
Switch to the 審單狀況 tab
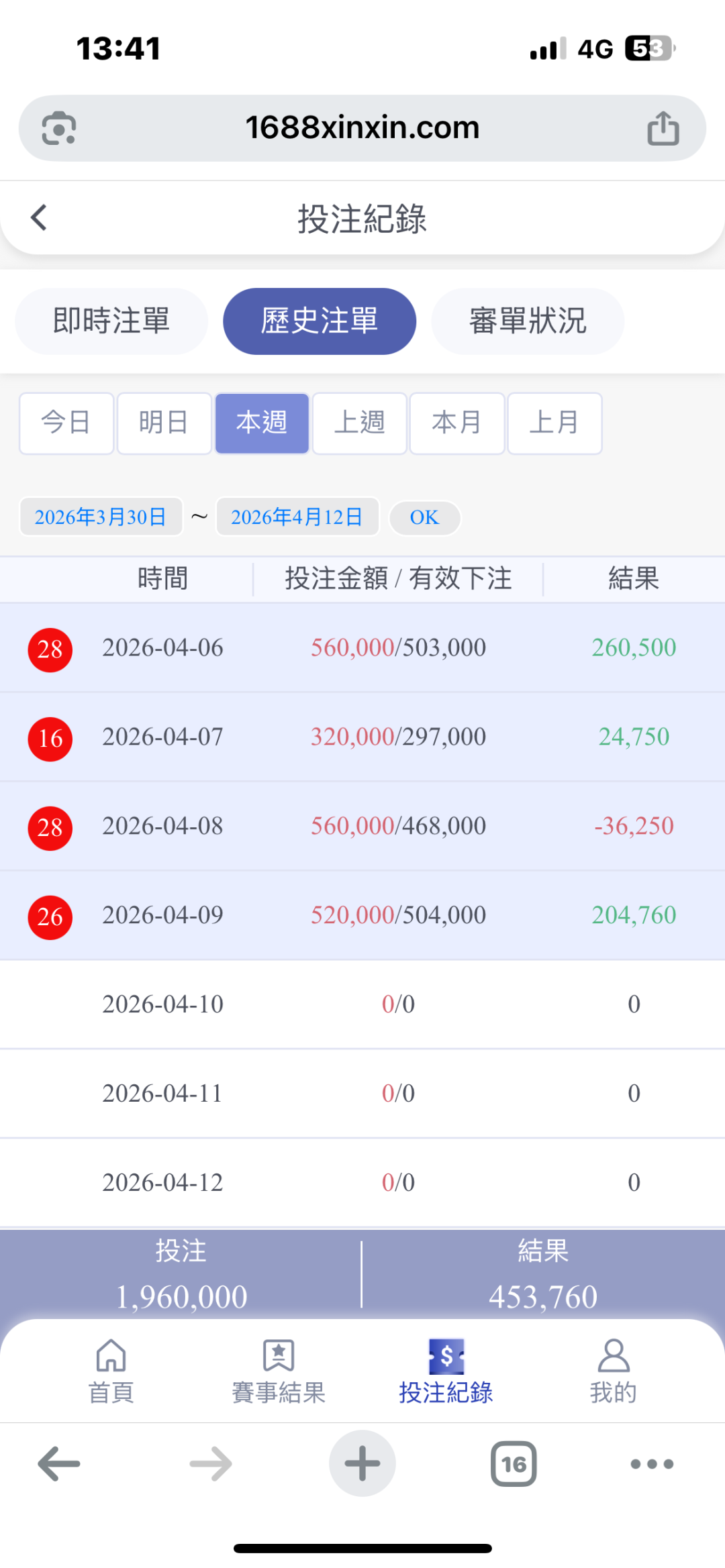528,321
